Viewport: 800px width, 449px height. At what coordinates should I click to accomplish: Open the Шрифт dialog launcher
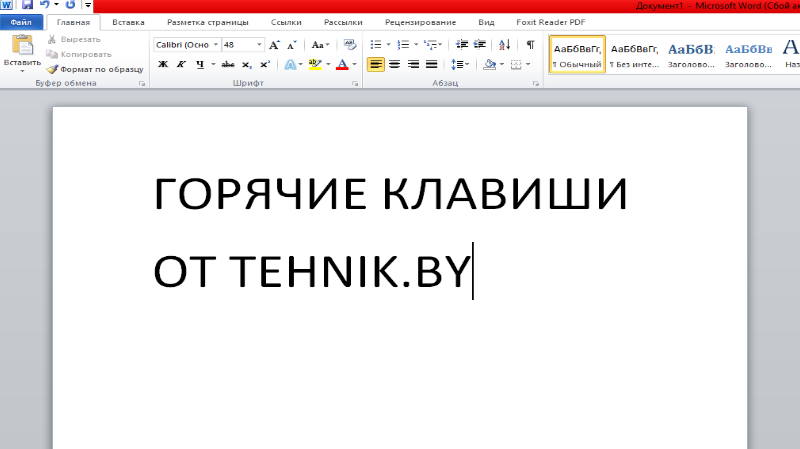(355, 84)
